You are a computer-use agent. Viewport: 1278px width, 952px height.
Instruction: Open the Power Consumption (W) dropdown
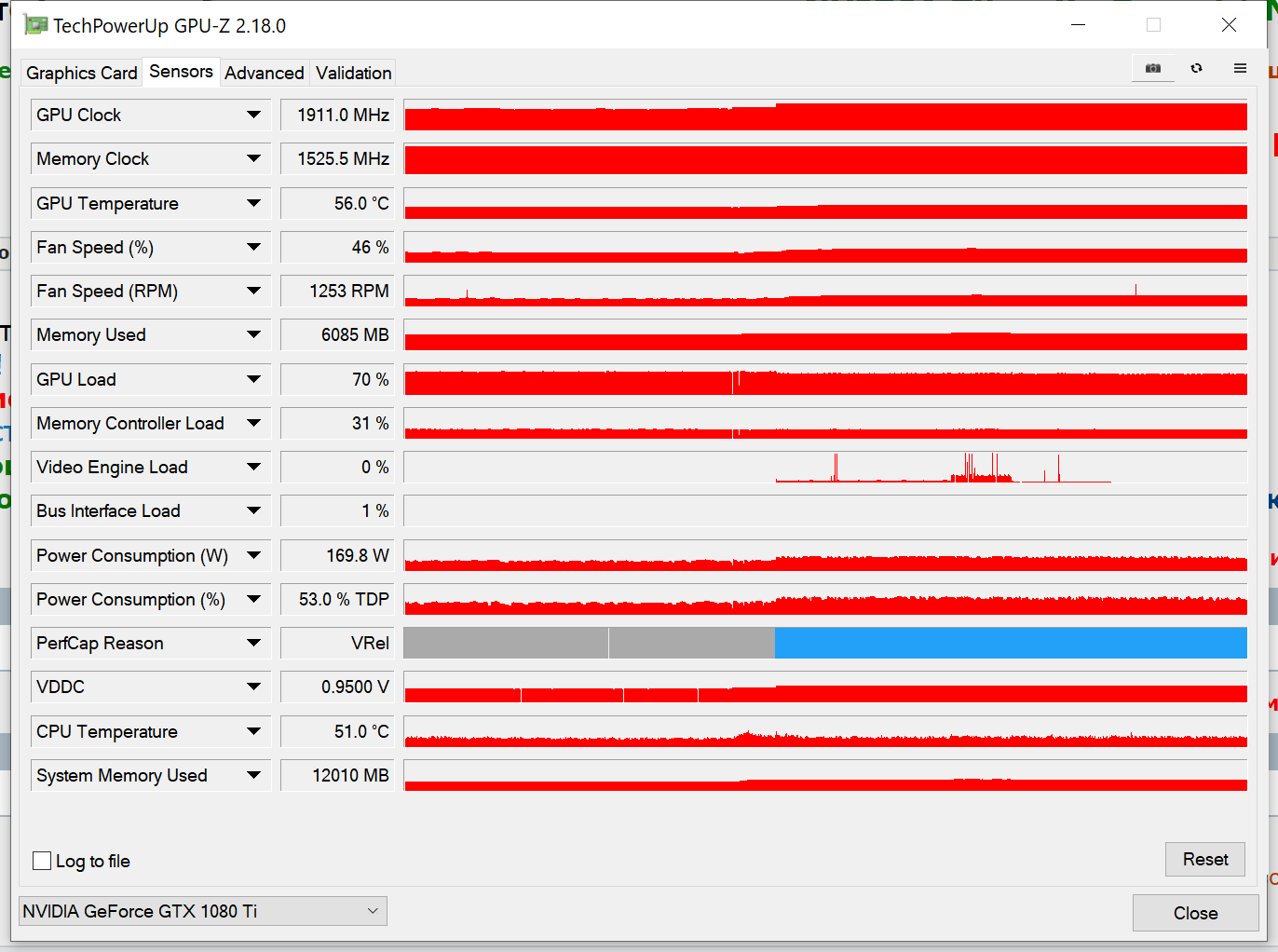[x=253, y=555]
